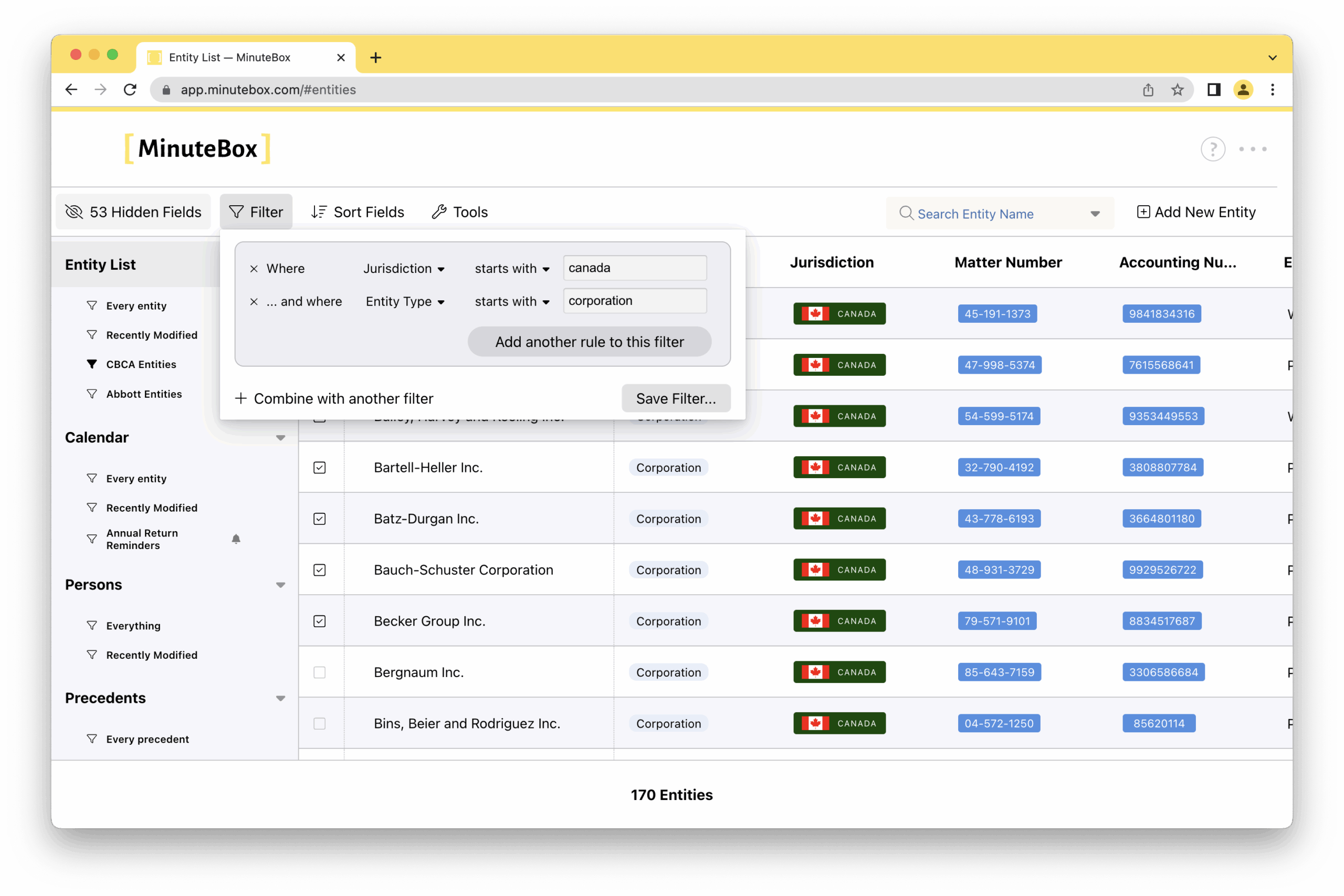The image size is (1344, 896).
Task: Reload the browser page
Action: click(130, 90)
